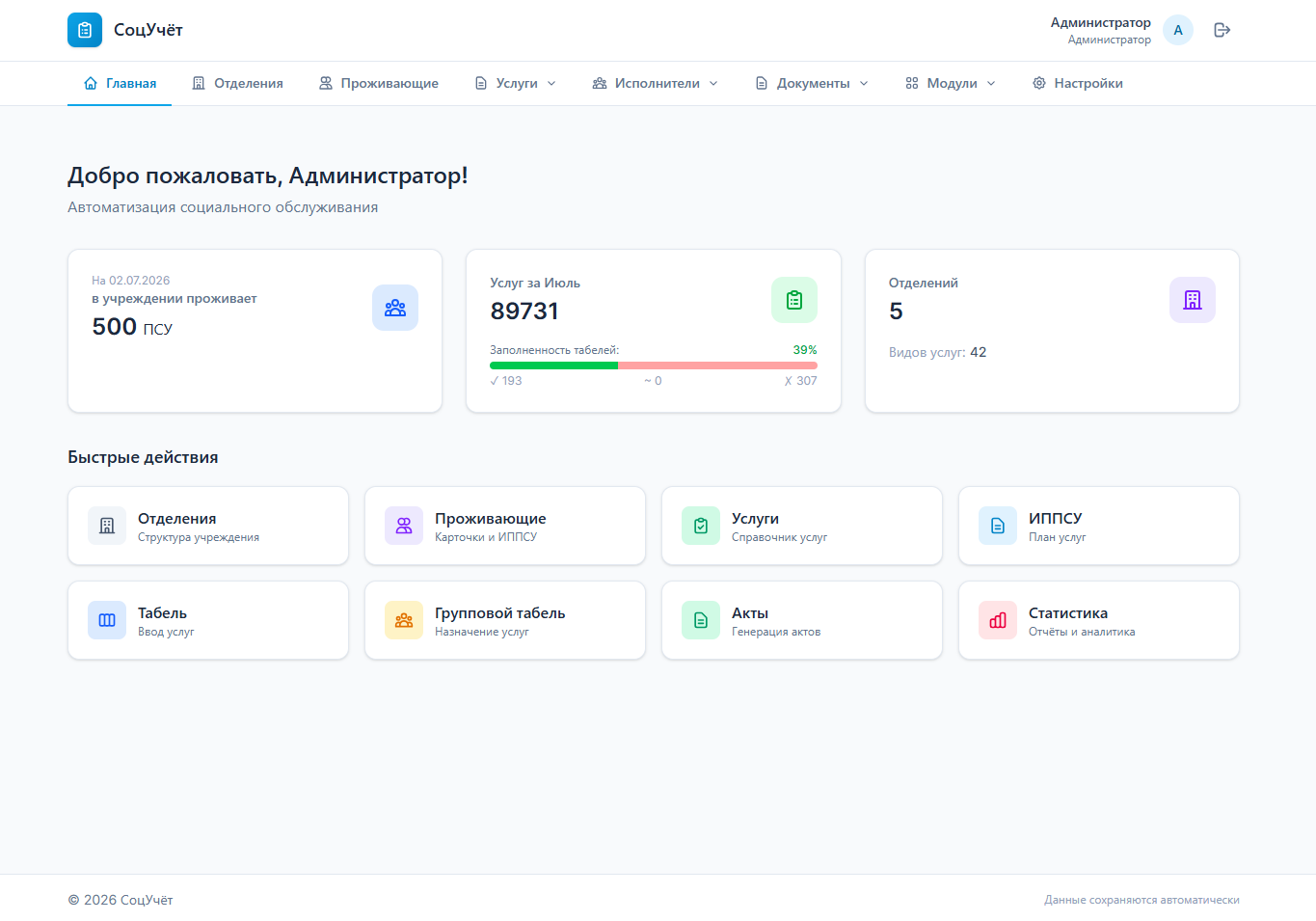The width and height of the screenshot is (1316, 921).
Task: Open the user avatar circle 'A'
Action: [1178, 30]
